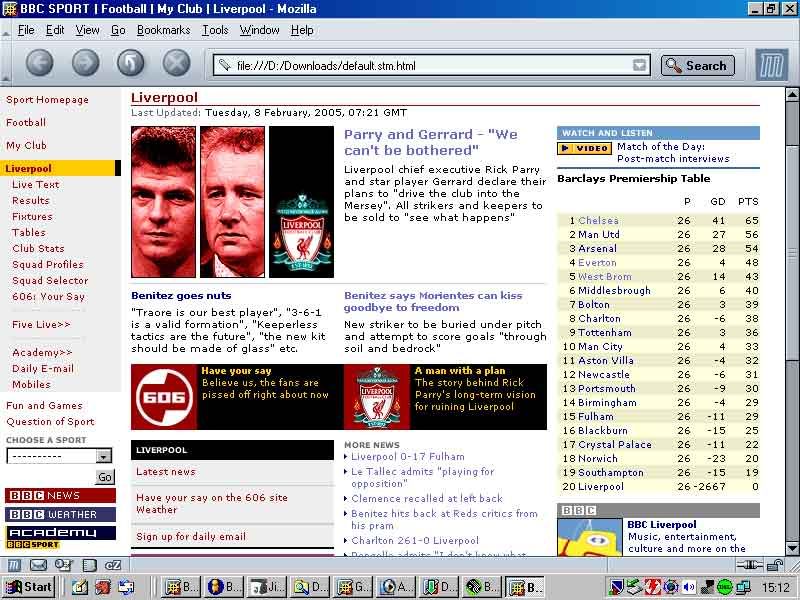Screen dimensions: 800x600
Task: Open the URL bar history dropdown arrow
Action: (x=639, y=65)
